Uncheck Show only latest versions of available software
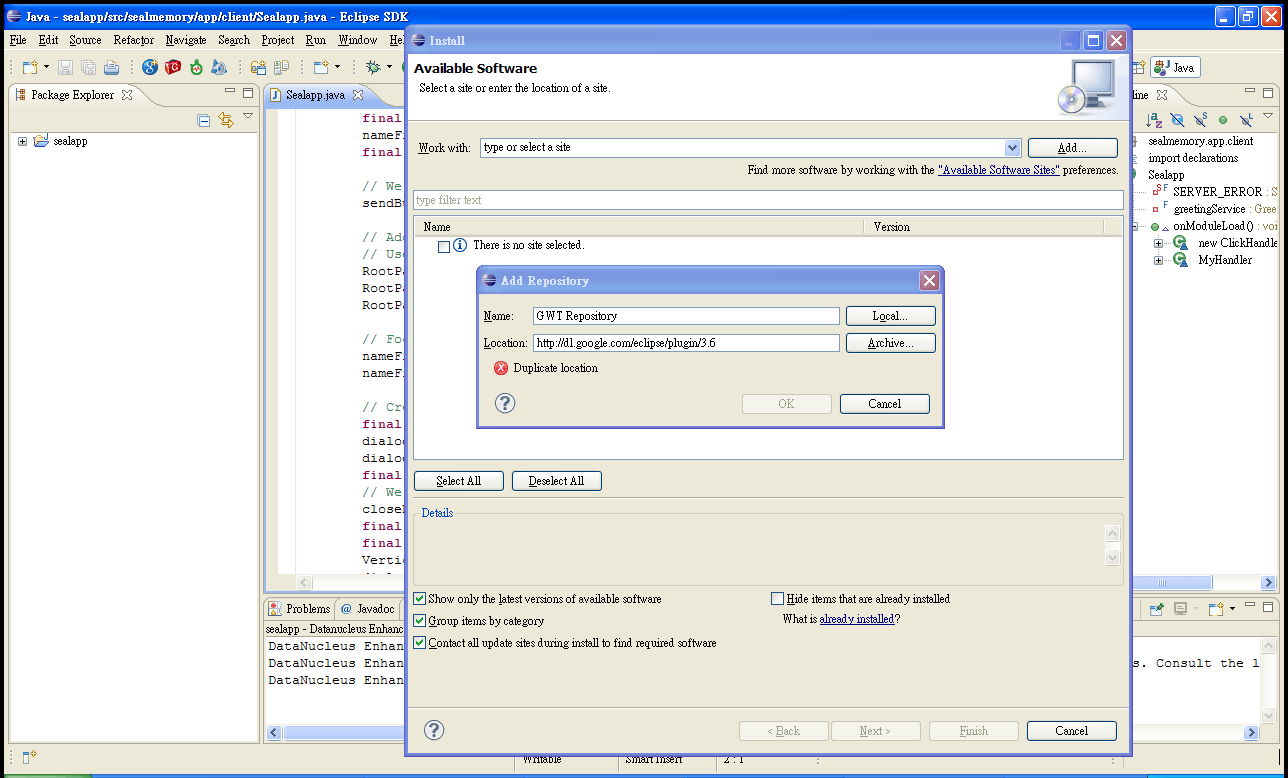This screenshot has height=778, width=1288. tap(420, 598)
